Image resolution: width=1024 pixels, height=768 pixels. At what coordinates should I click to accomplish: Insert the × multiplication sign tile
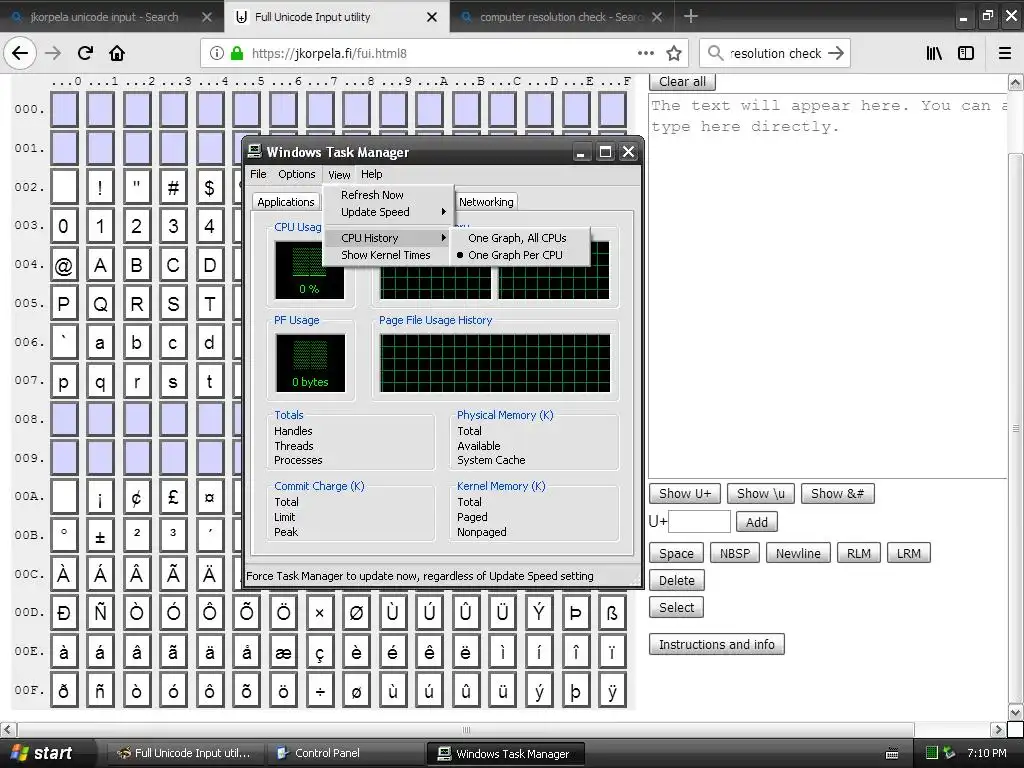point(320,614)
